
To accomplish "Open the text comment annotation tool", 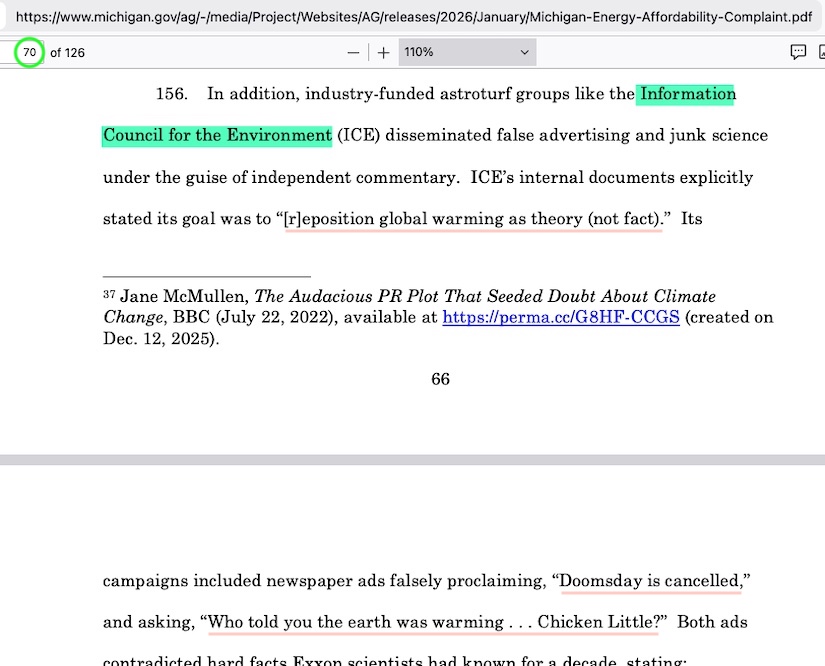I will tap(798, 53).
